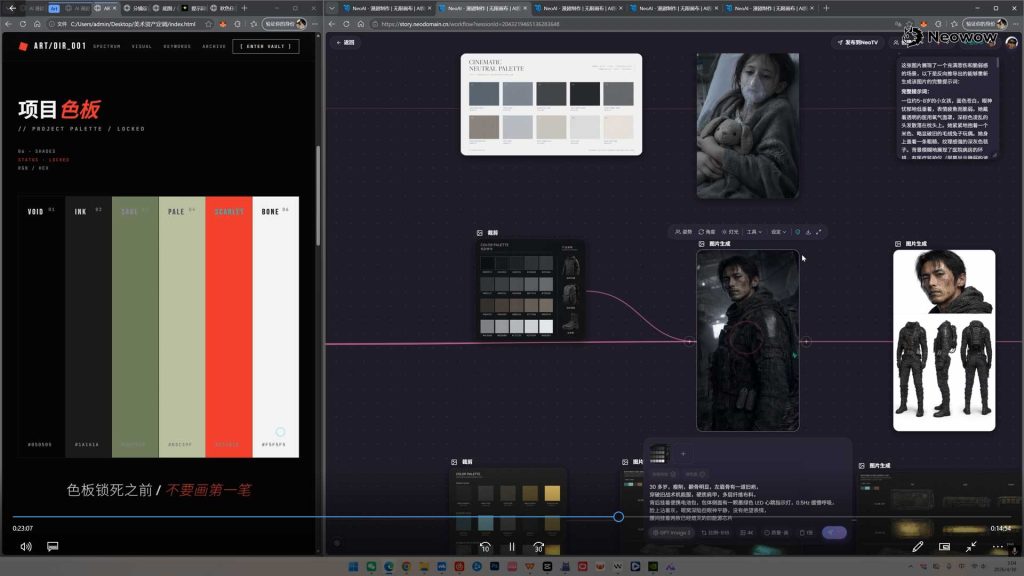The height and width of the screenshot is (576, 1024).
Task: Open the 4K resolution dropdown
Action: click(x=746, y=533)
